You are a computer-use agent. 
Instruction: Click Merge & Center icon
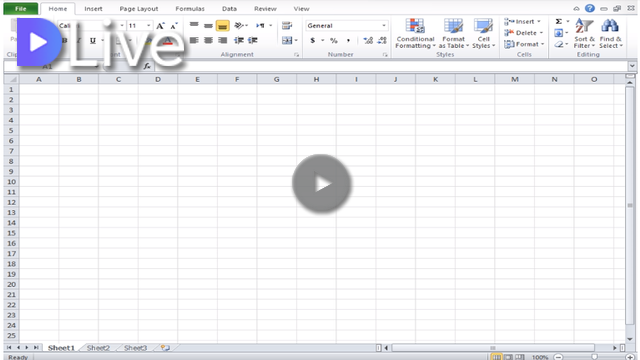pyautogui.click(x=287, y=40)
